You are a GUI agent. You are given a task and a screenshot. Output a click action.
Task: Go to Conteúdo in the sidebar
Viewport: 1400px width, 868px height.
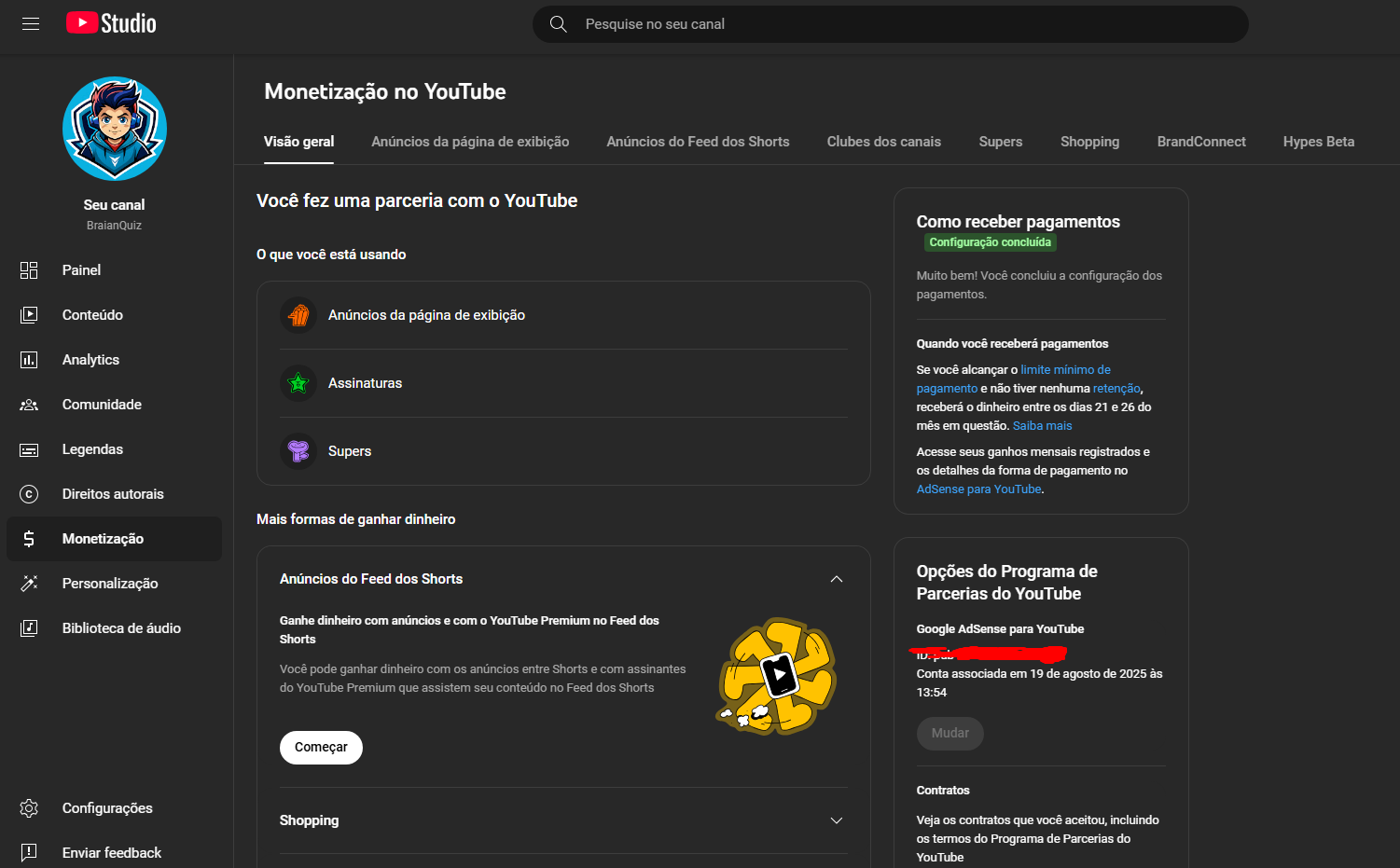tap(115, 315)
